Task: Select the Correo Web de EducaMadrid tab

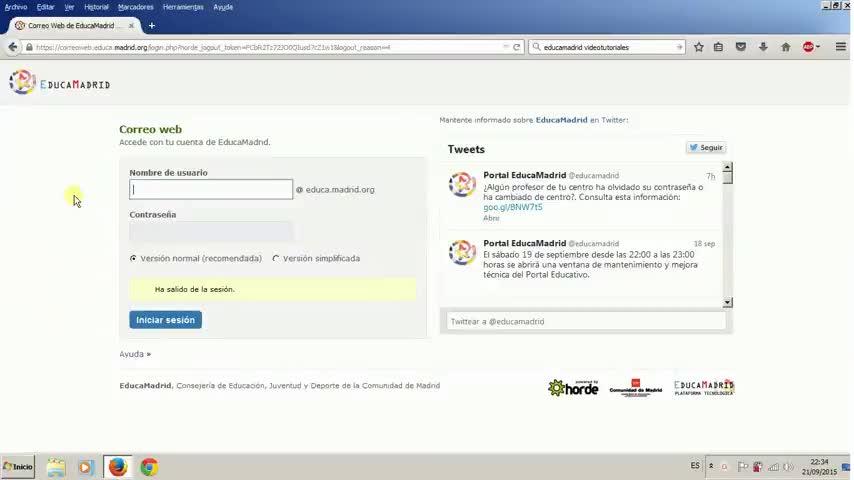Action: click(74, 26)
